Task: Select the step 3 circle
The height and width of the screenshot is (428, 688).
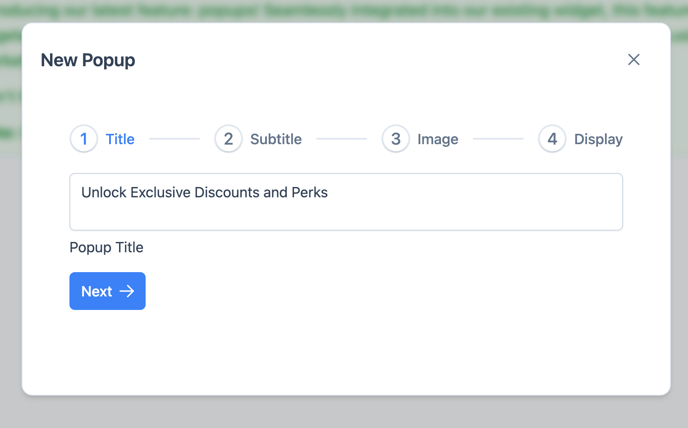Action: pyautogui.click(x=396, y=139)
